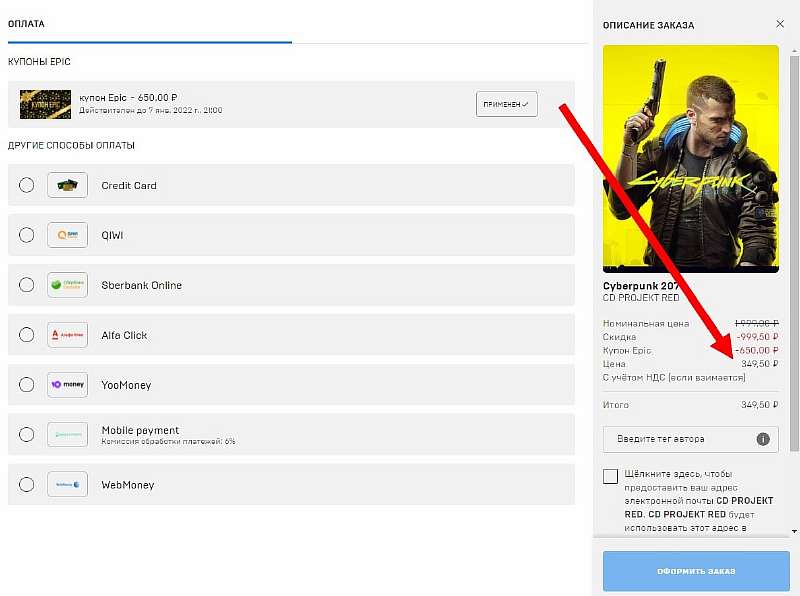Click the CD PROJEKT RED publisher name
This screenshot has height=596, width=800.
(641, 297)
